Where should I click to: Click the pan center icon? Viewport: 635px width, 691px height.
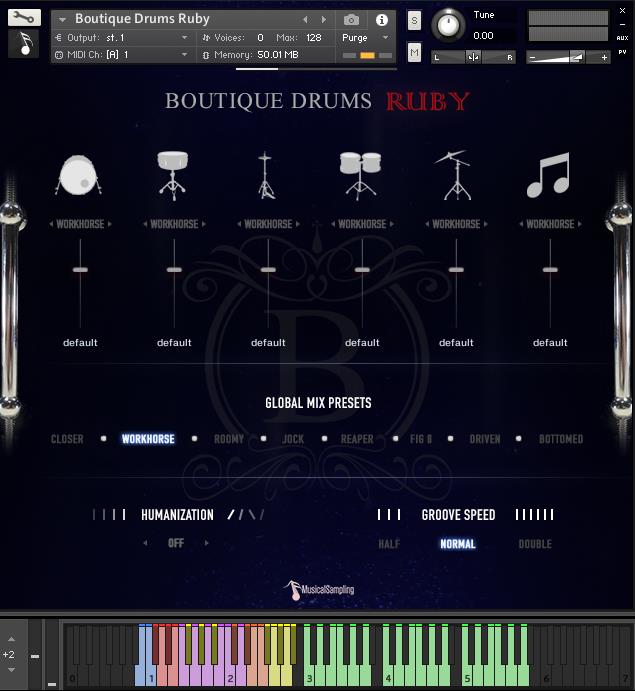[473, 57]
